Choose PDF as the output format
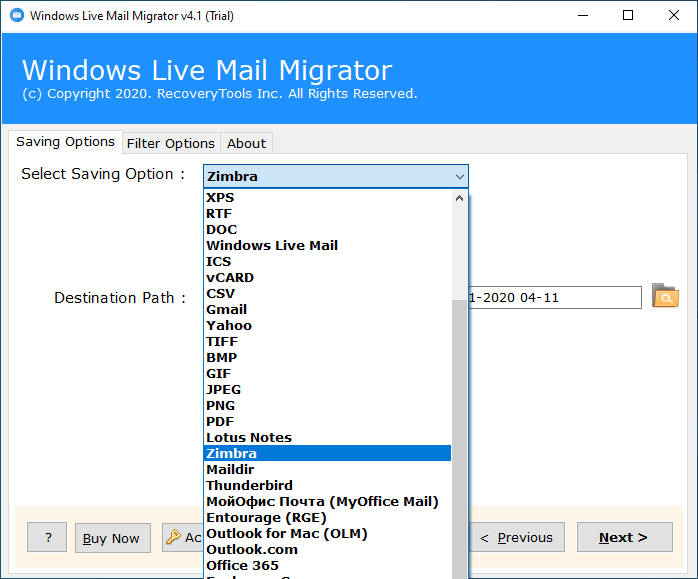 click(327, 422)
